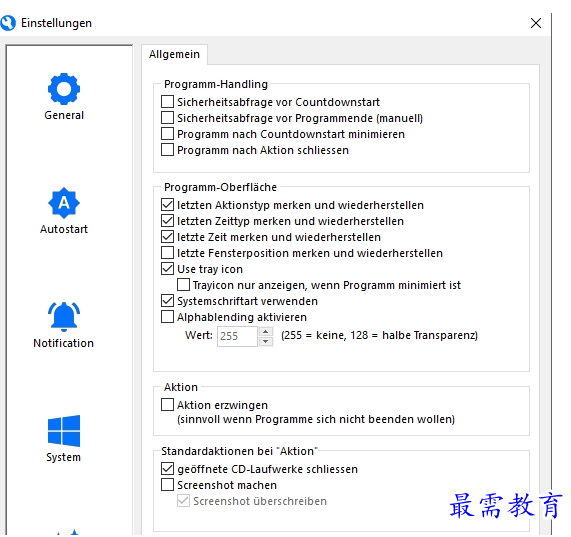
Task: Open the General settings section
Action: pyautogui.click(x=64, y=96)
